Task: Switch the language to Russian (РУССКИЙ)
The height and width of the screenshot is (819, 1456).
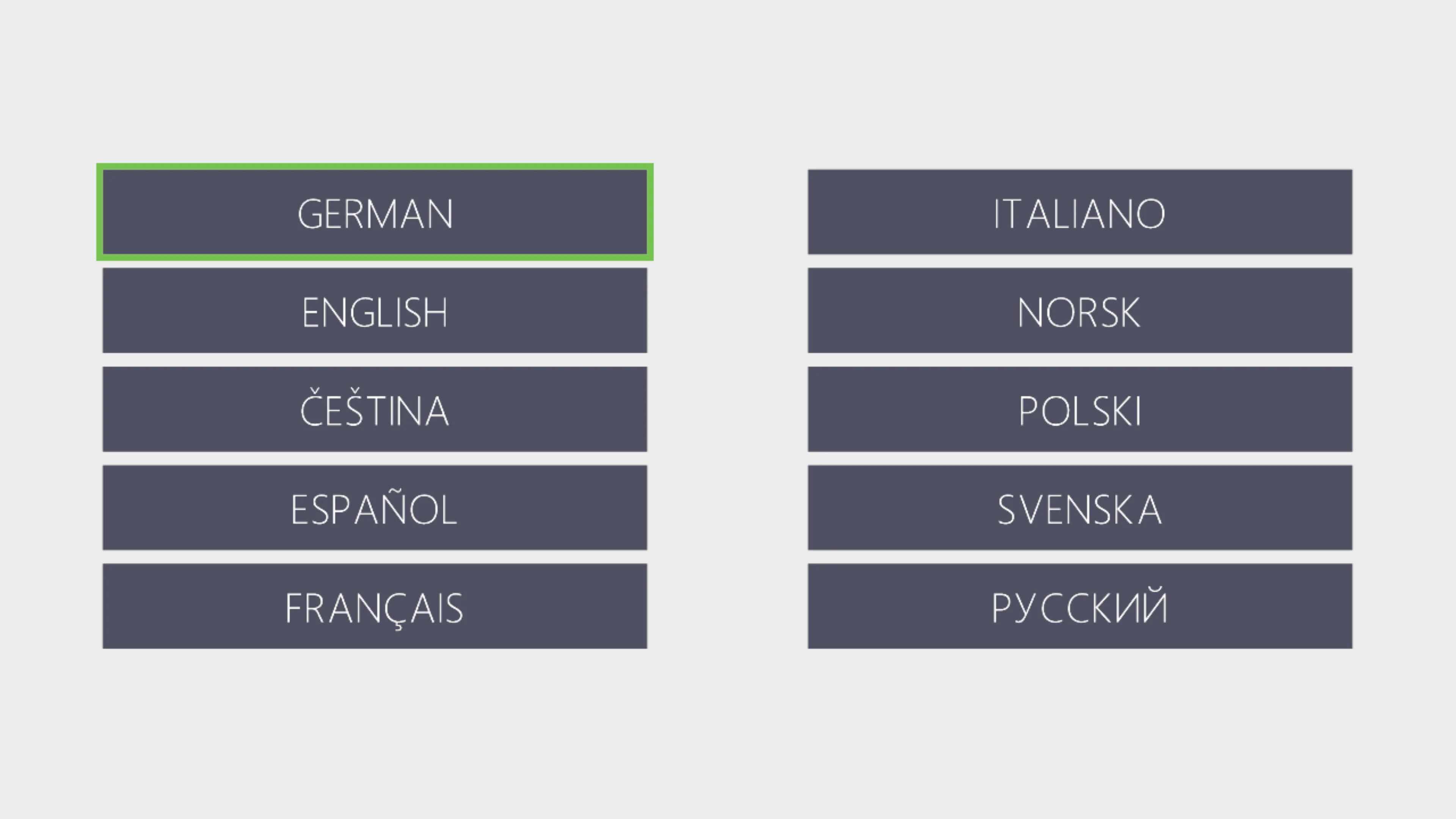Action: (x=1079, y=606)
